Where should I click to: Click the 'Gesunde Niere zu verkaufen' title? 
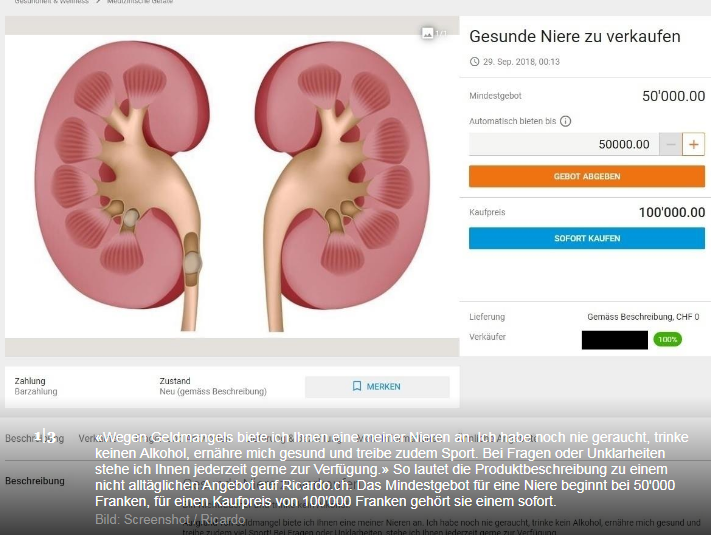[x=574, y=37]
